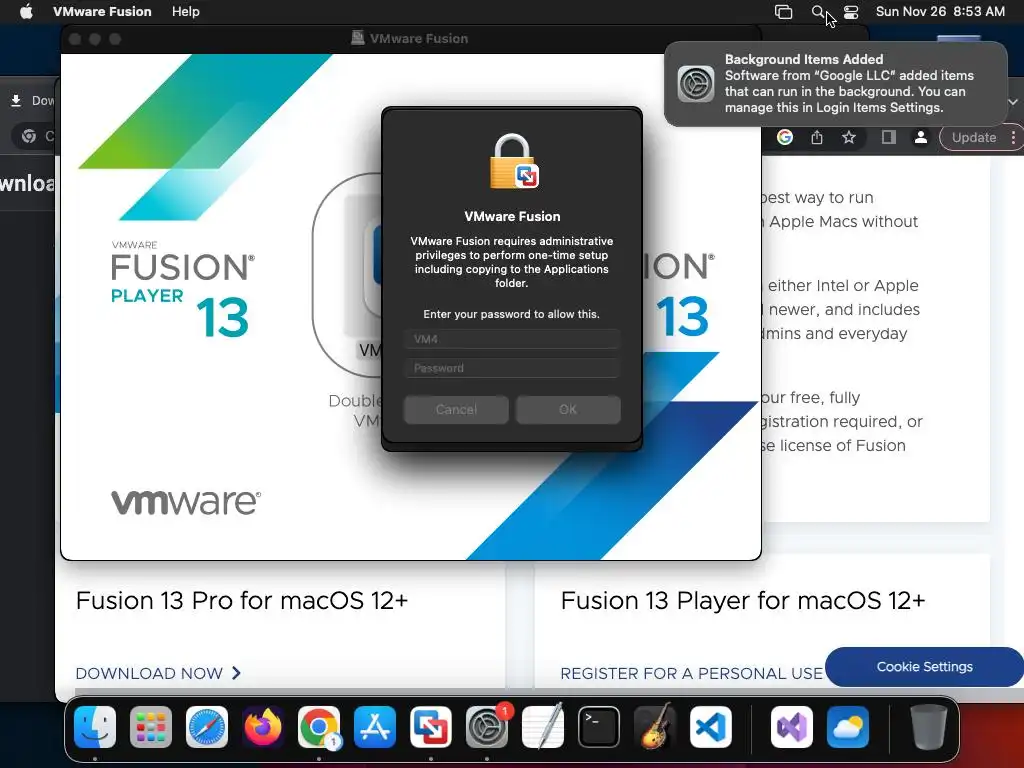Click the date and time in menu bar

940,12
